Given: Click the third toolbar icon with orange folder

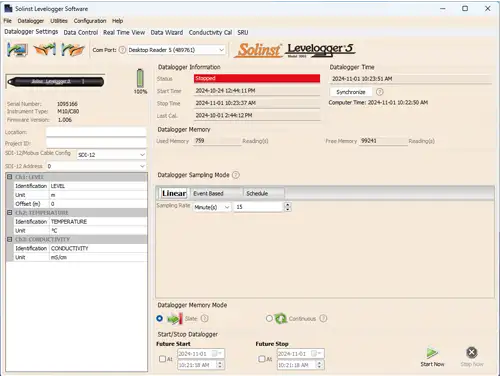Looking at the screenshot, I should point(73,50).
